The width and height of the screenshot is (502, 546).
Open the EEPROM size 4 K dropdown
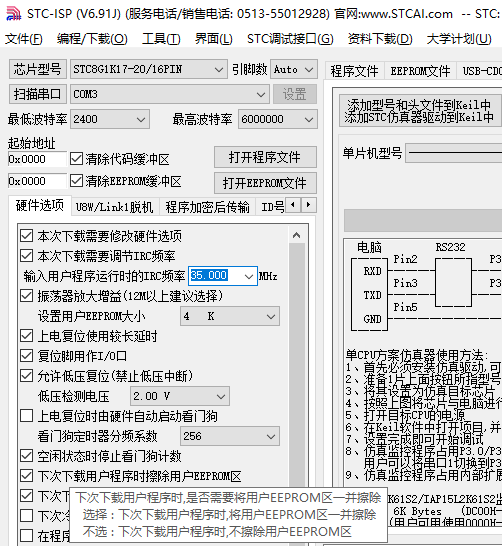(230, 316)
